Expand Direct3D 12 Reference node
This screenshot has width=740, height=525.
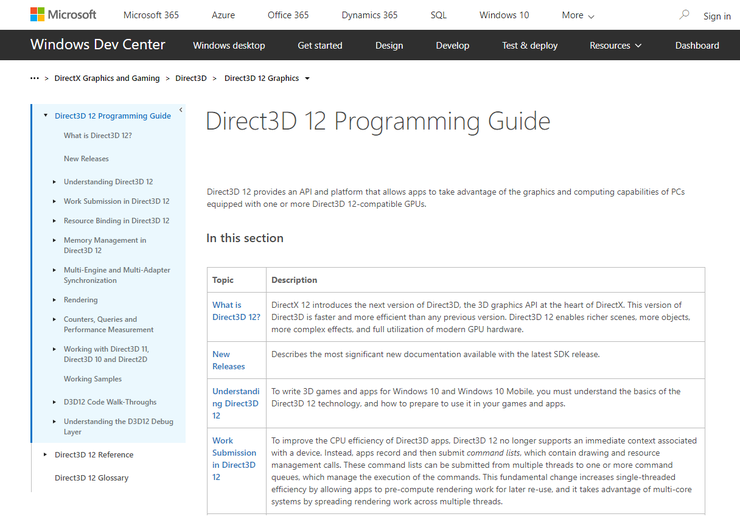point(46,455)
